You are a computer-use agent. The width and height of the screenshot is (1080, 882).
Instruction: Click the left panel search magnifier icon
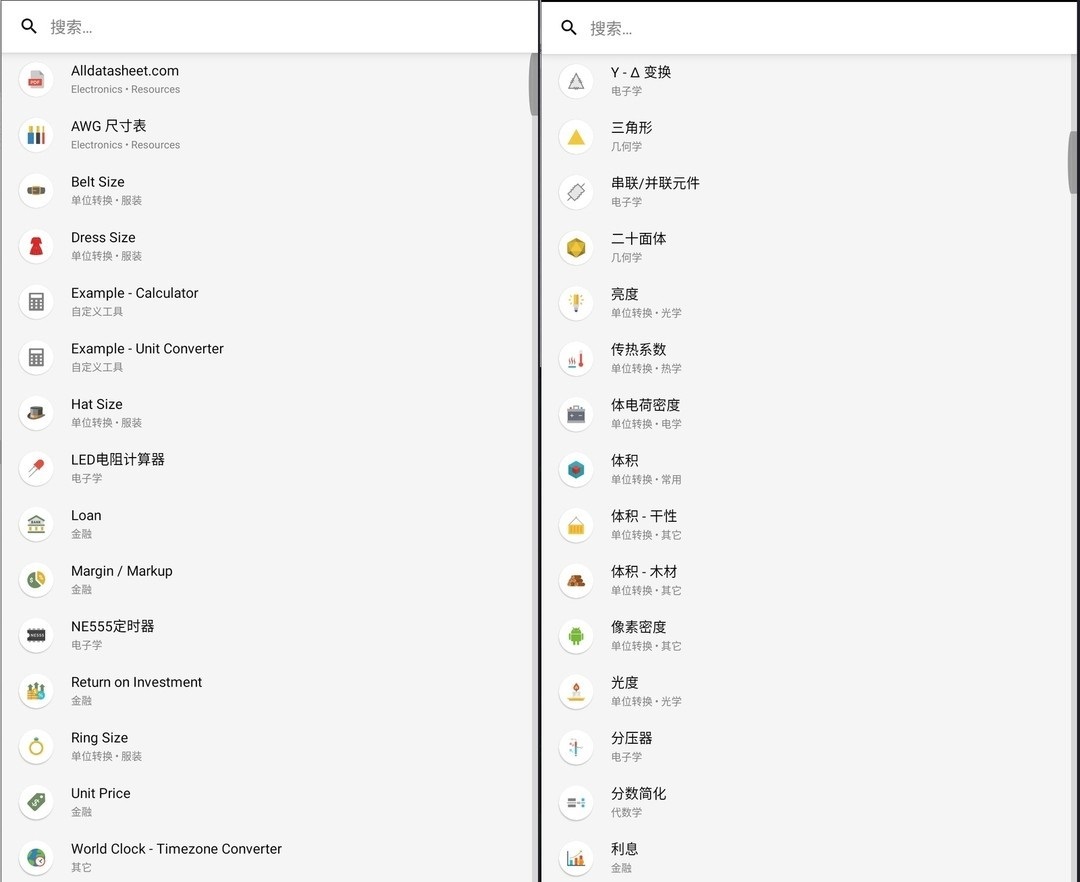click(x=29, y=26)
